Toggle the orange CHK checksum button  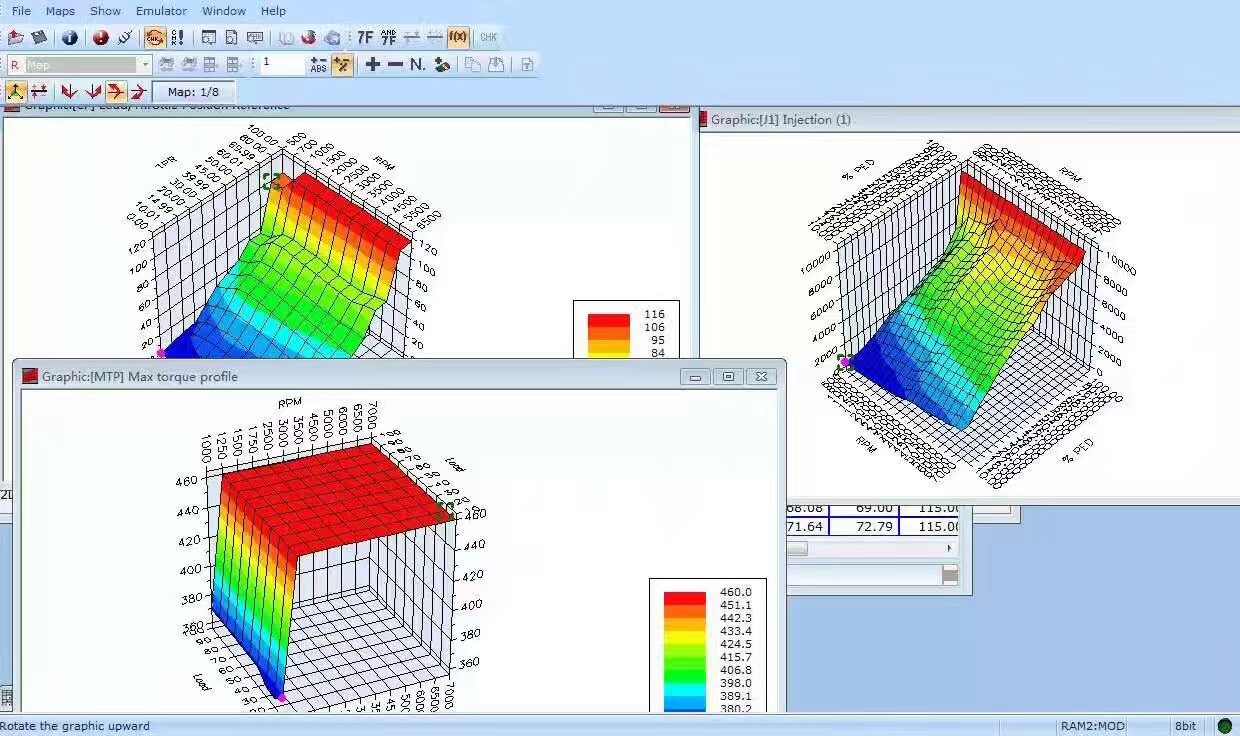155,38
